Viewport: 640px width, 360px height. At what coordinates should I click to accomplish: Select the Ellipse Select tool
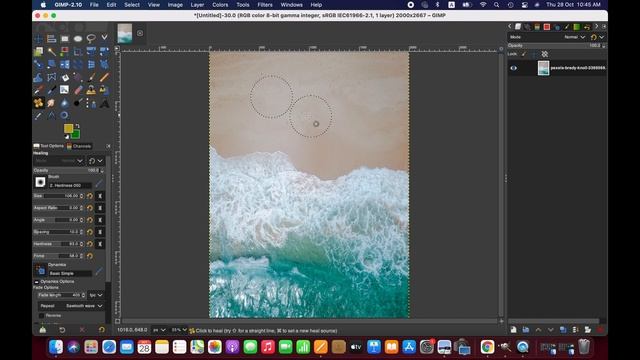click(78, 39)
